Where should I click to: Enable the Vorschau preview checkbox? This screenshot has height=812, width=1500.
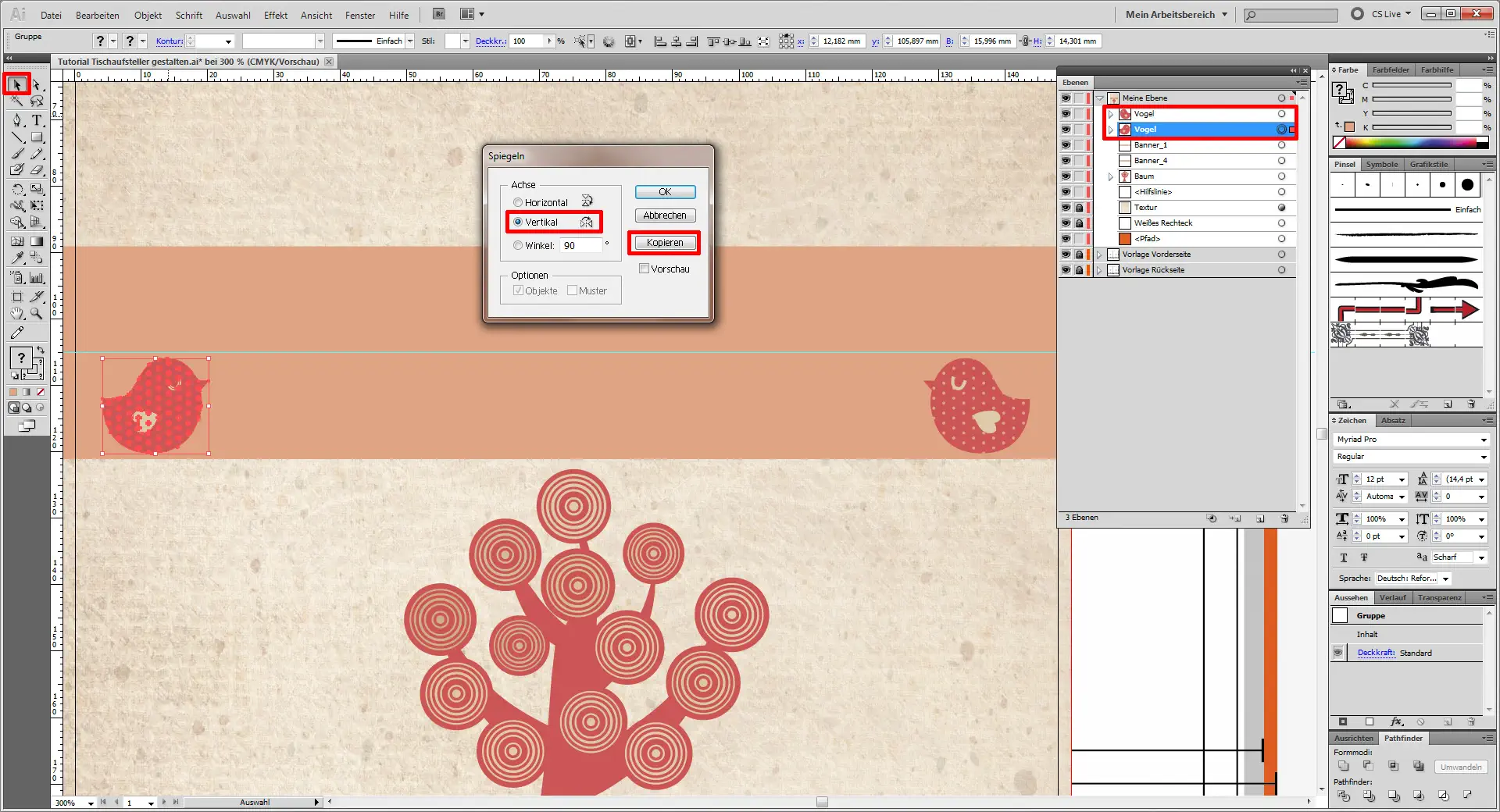[645, 269]
